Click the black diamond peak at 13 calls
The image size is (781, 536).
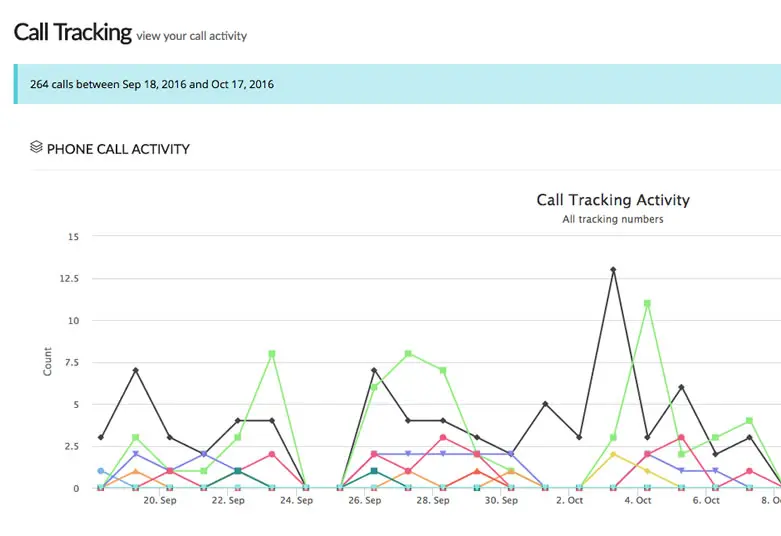click(613, 270)
